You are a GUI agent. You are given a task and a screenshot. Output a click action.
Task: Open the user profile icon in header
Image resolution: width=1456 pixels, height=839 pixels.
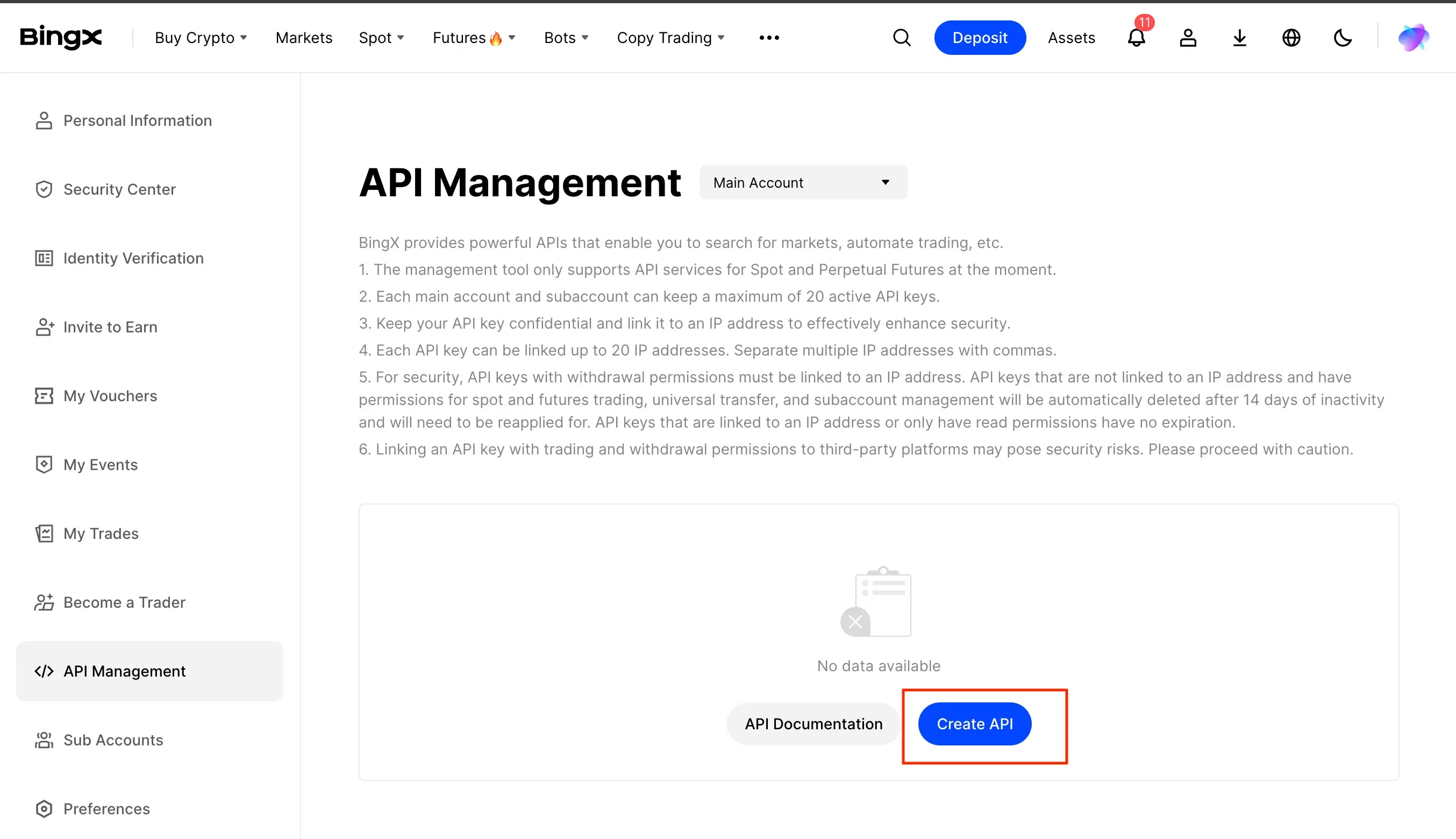pos(1188,38)
